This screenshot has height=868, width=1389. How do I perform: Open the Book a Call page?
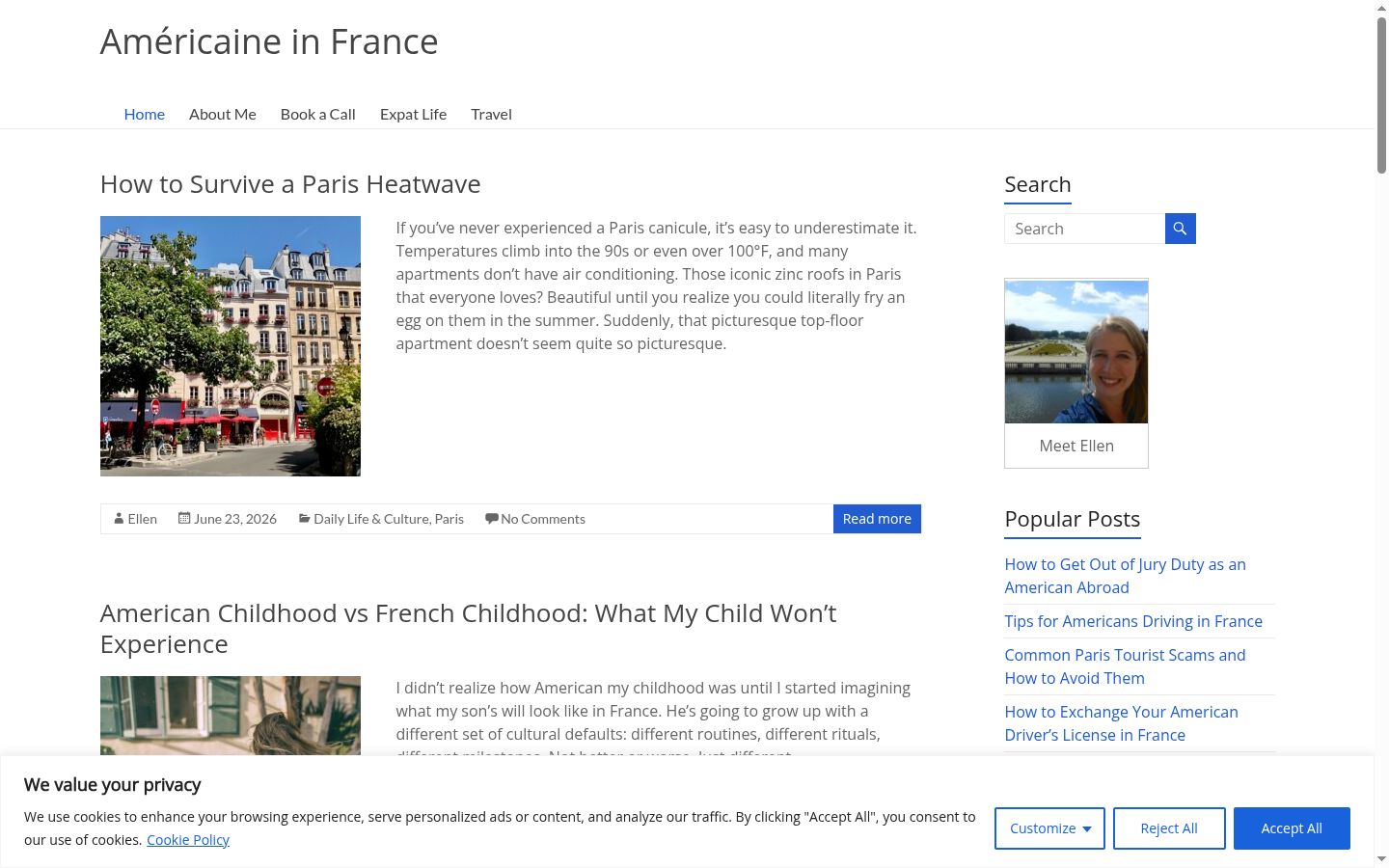point(318,114)
